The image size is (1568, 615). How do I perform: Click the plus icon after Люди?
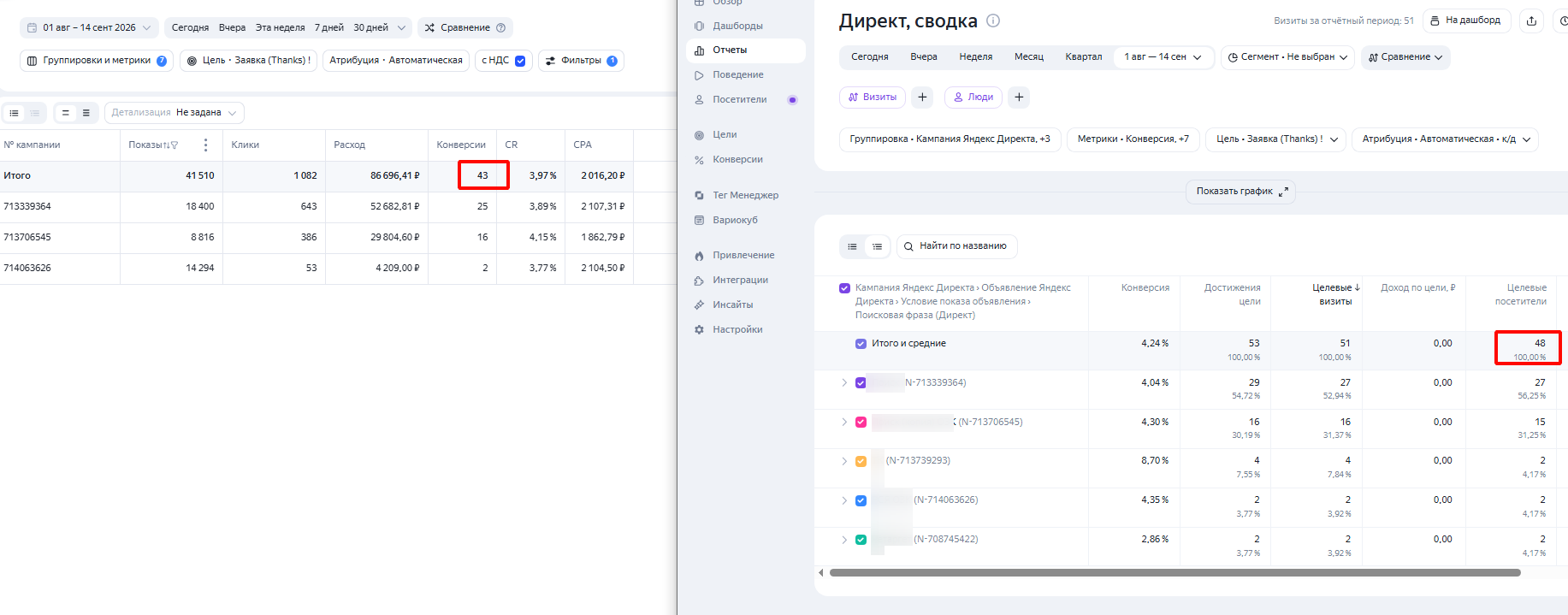tap(1019, 98)
